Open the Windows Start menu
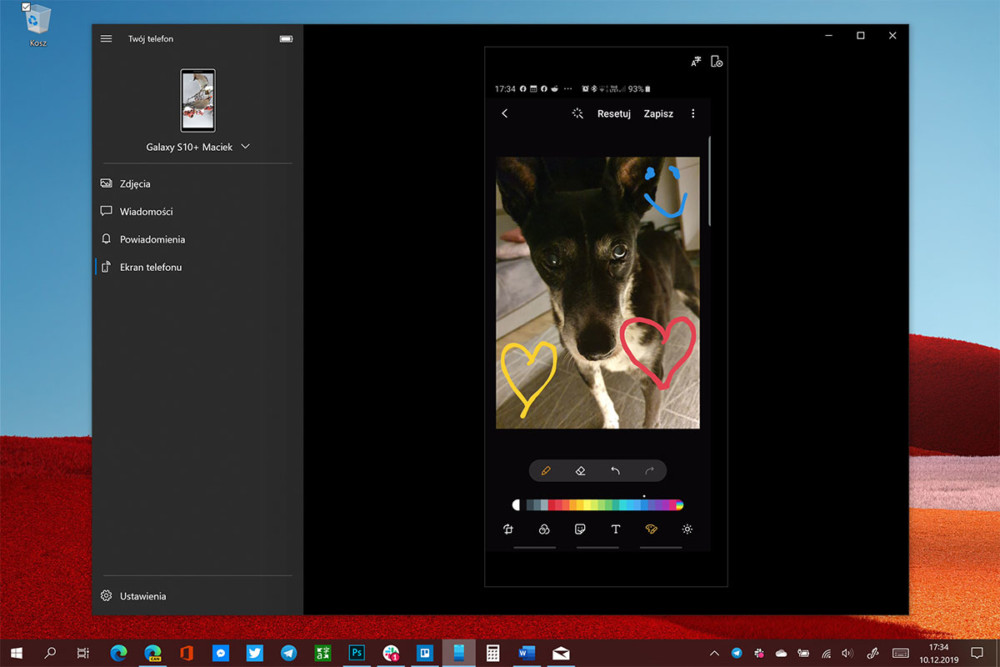Image resolution: width=1000 pixels, height=667 pixels. pos(17,653)
